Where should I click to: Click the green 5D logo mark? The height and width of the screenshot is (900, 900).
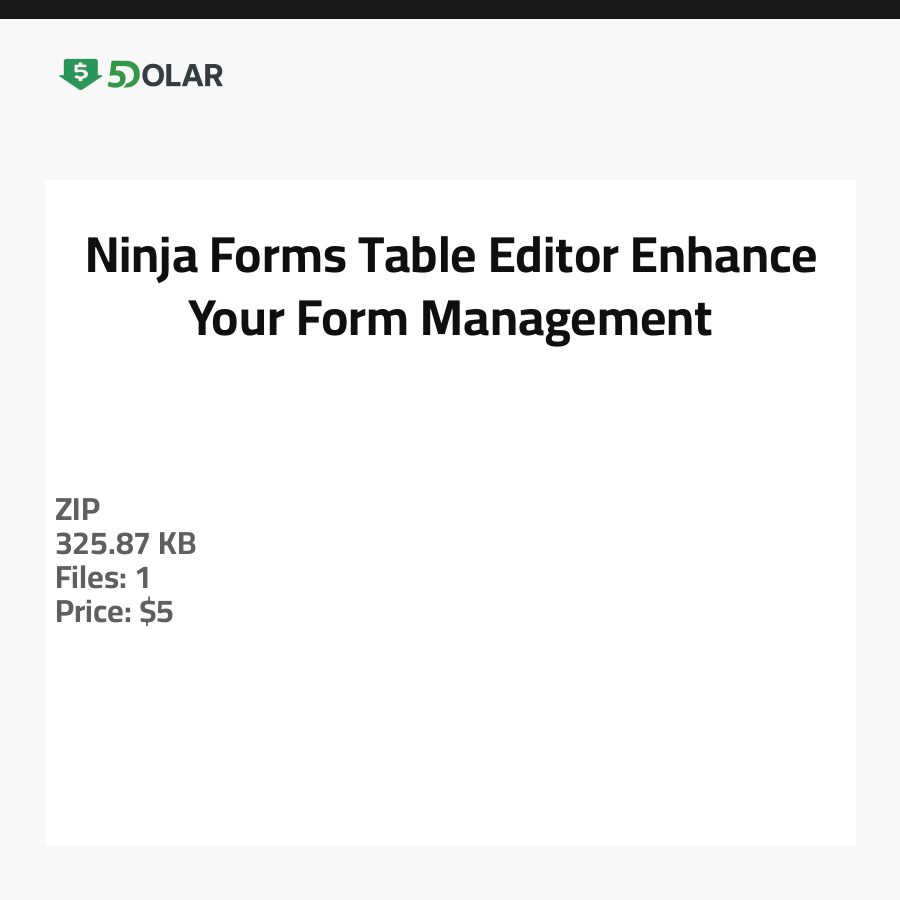123,75
